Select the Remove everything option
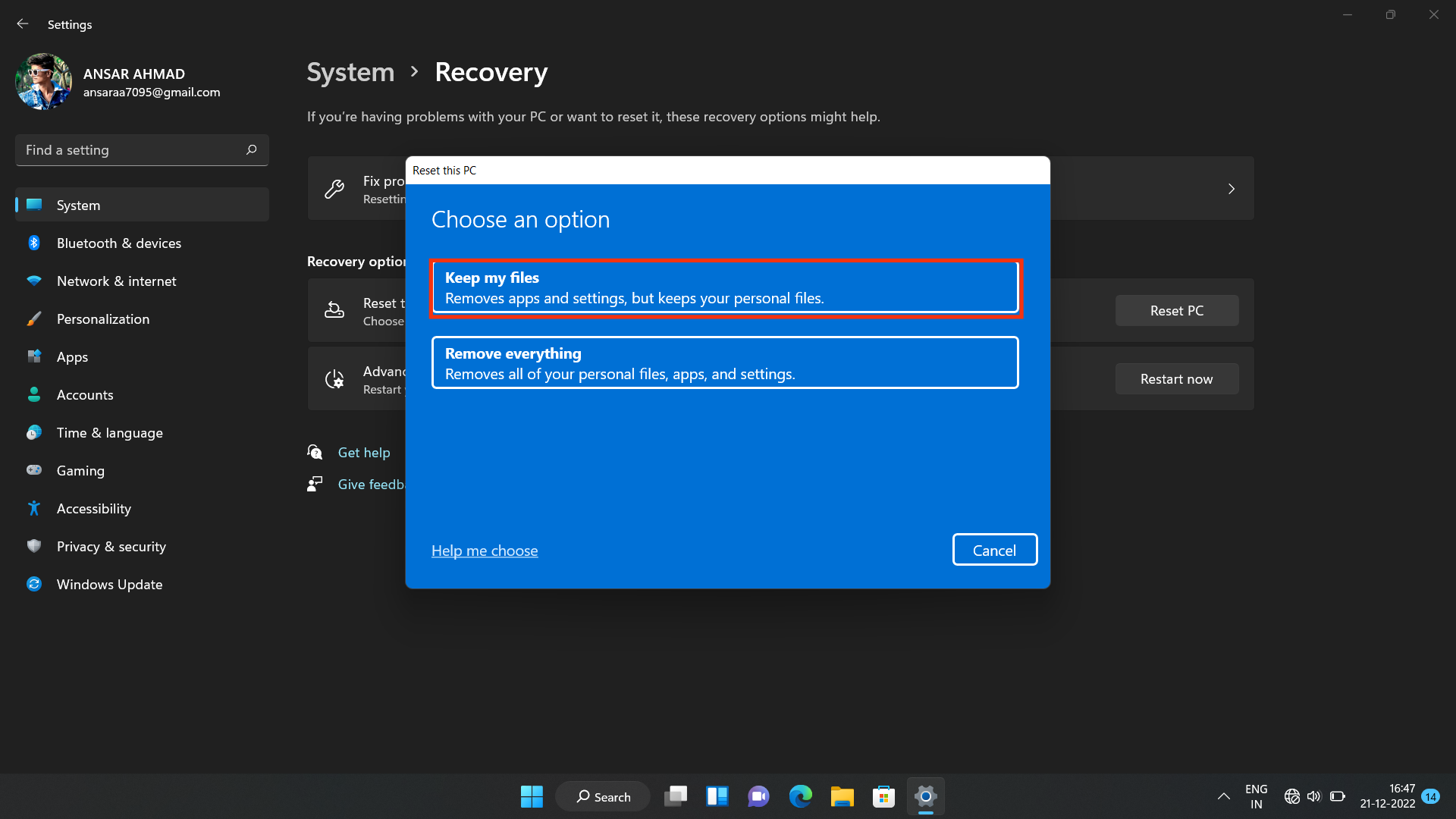 [x=725, y=362]
